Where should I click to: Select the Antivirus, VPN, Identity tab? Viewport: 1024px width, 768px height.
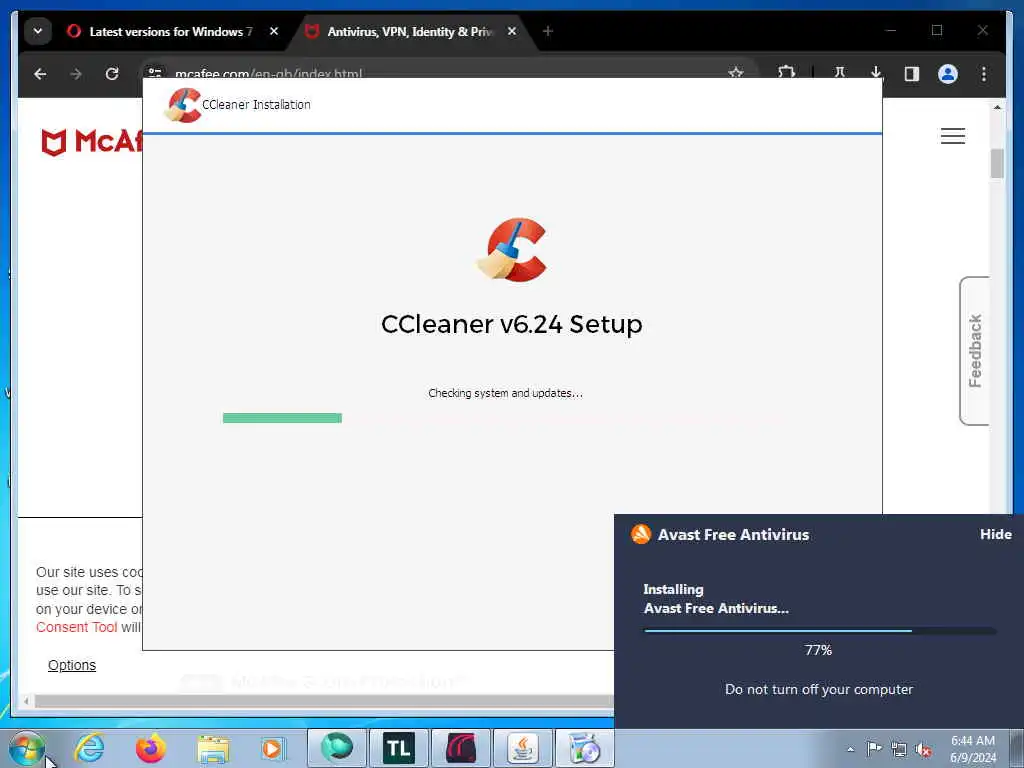click(x=410, y=31)
